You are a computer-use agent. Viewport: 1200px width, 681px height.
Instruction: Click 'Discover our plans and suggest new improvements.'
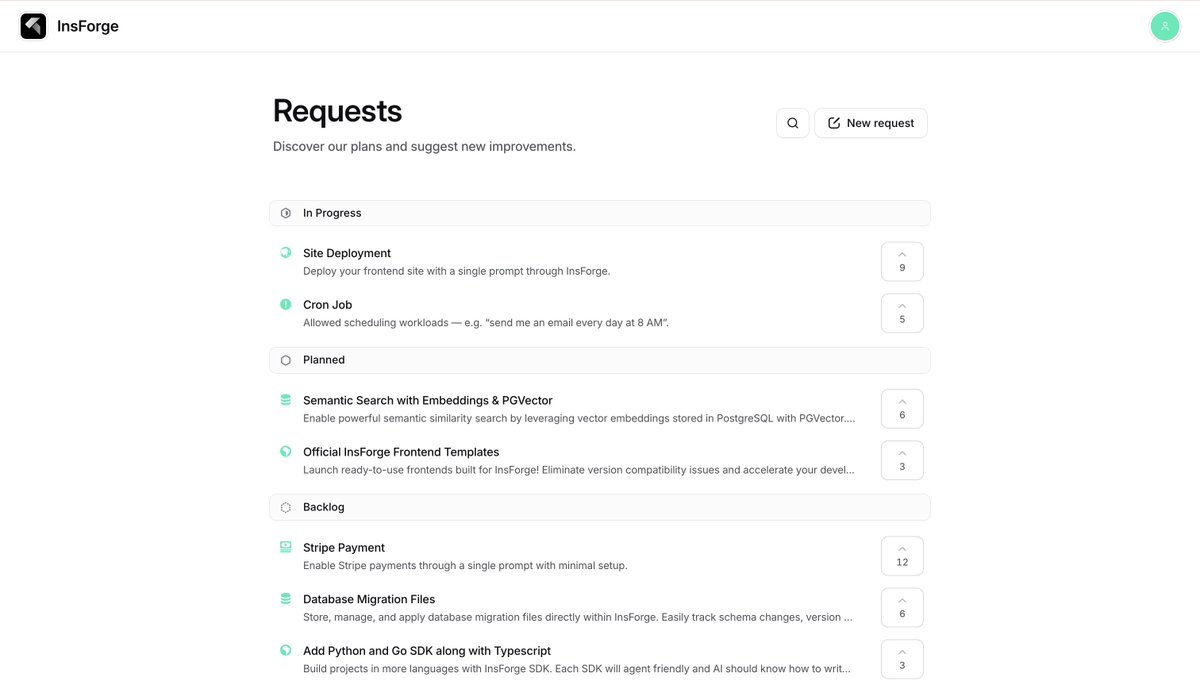[x=424, y=146]
